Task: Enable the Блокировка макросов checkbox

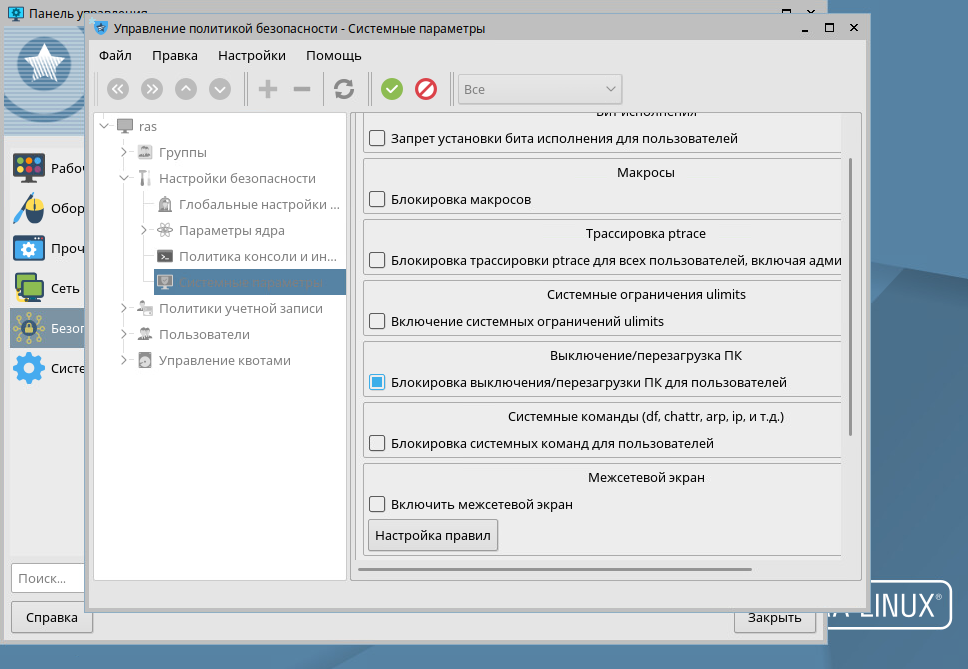Action: tap(377, 199)
